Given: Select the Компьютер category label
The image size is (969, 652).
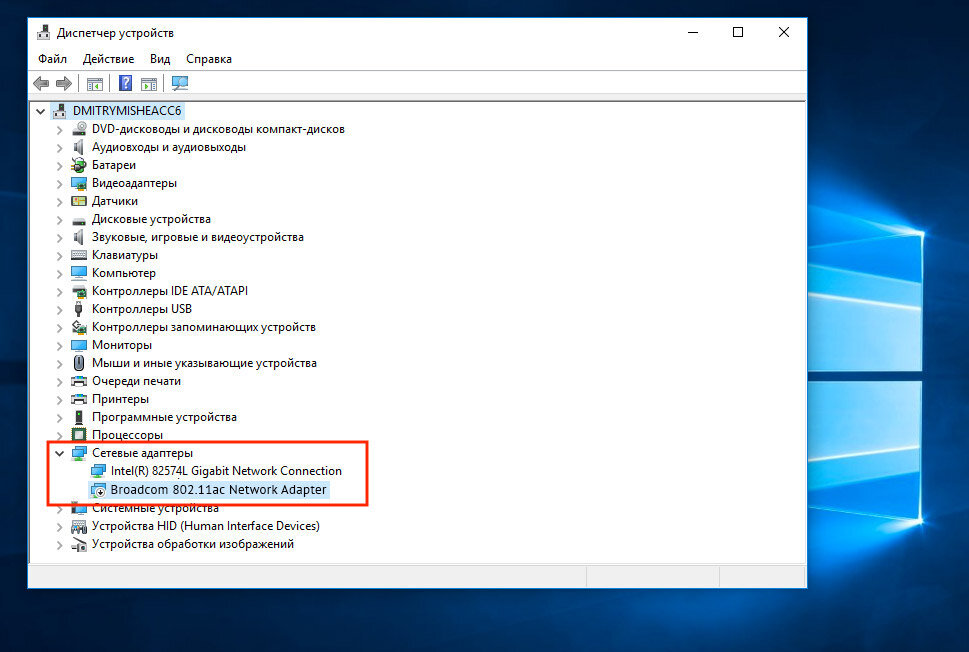Looking at the screenshot, I should click(x=124, y=273).
